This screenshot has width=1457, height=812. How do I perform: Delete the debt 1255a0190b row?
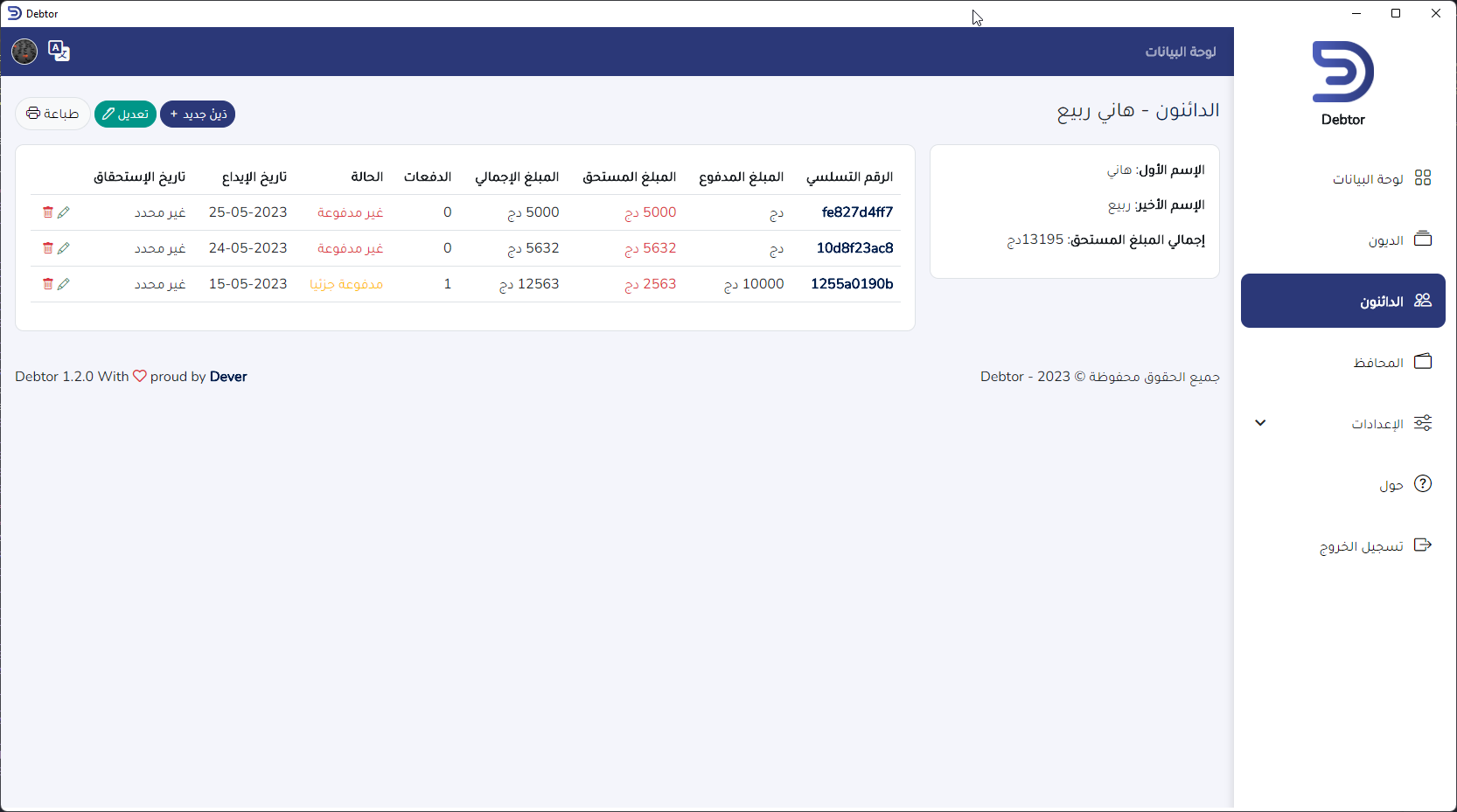coord(48,284)
